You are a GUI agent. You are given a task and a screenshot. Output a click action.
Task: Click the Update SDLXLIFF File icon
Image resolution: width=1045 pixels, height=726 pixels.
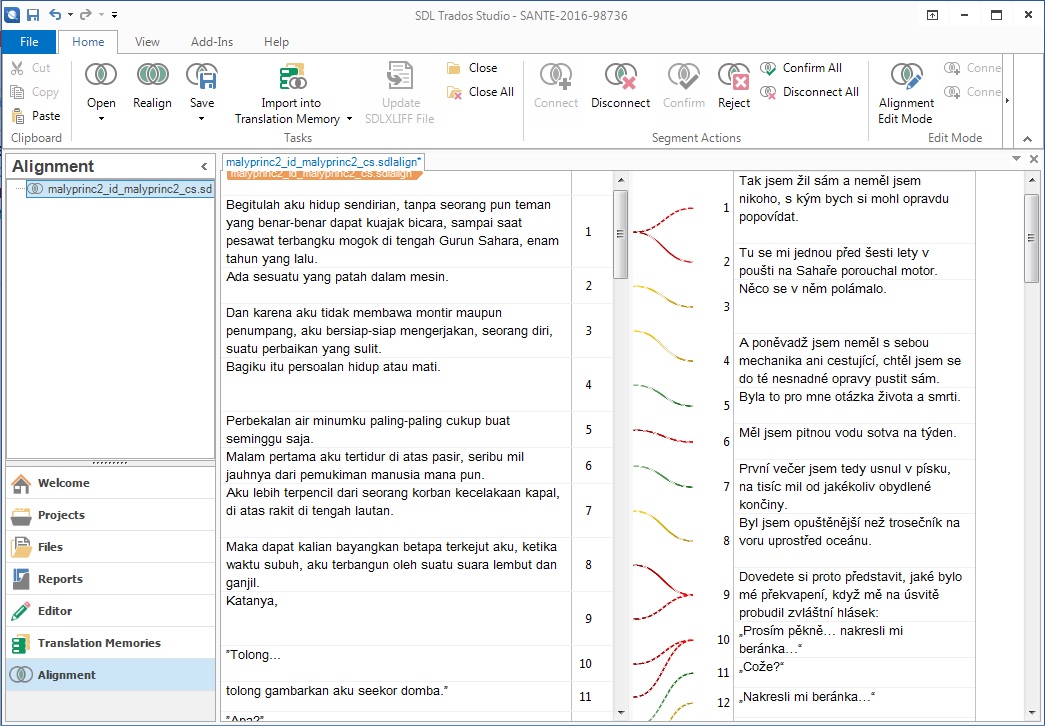400,76
